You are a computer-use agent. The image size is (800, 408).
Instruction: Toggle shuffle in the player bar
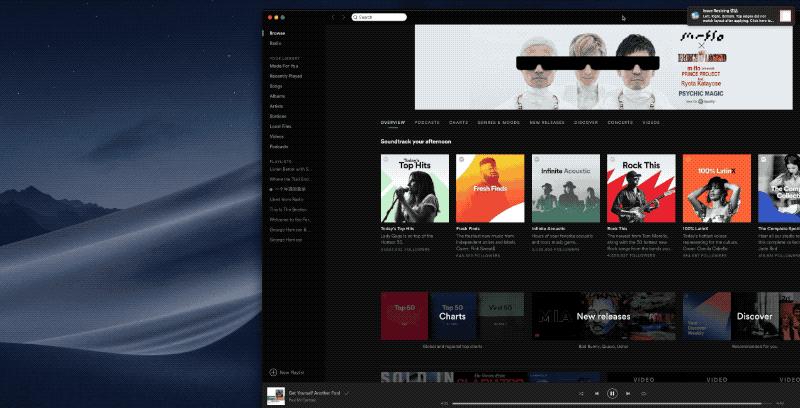coord(582,394)
